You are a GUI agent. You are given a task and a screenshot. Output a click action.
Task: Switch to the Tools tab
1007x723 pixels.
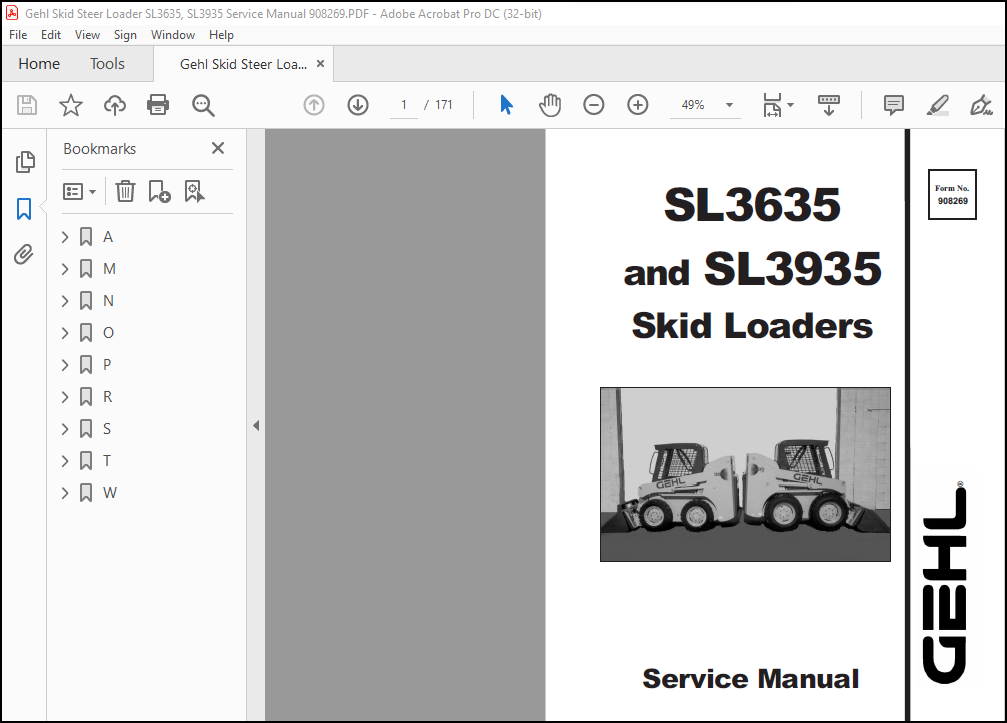click(x=107, y=64)
